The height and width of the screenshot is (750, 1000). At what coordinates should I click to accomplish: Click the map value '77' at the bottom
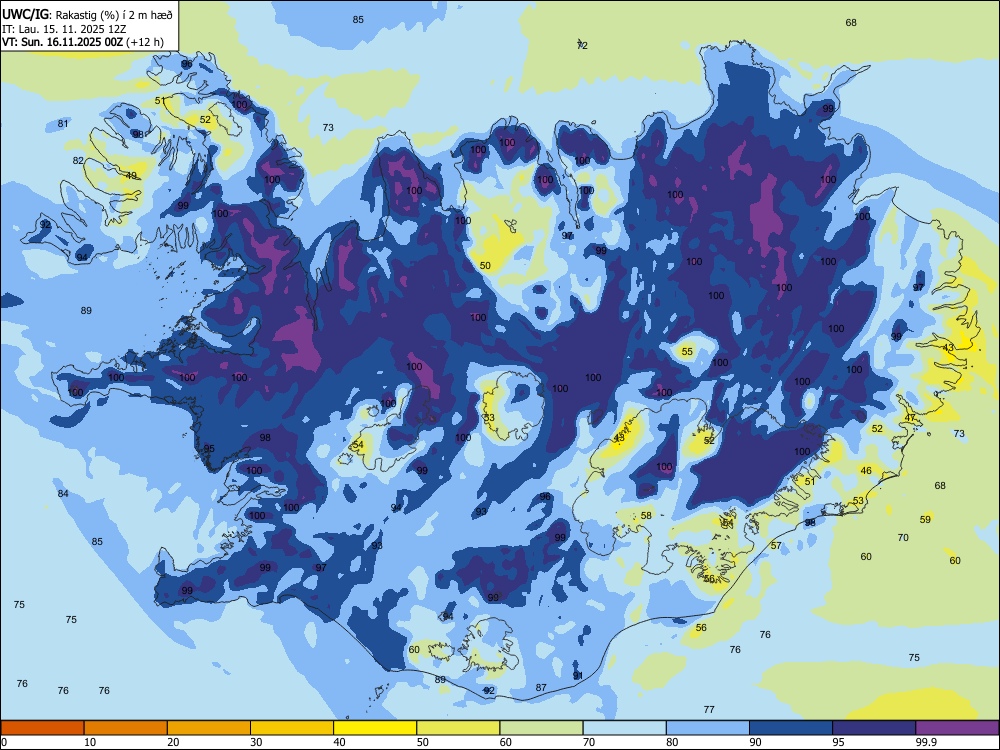click(x=709, y=709)
